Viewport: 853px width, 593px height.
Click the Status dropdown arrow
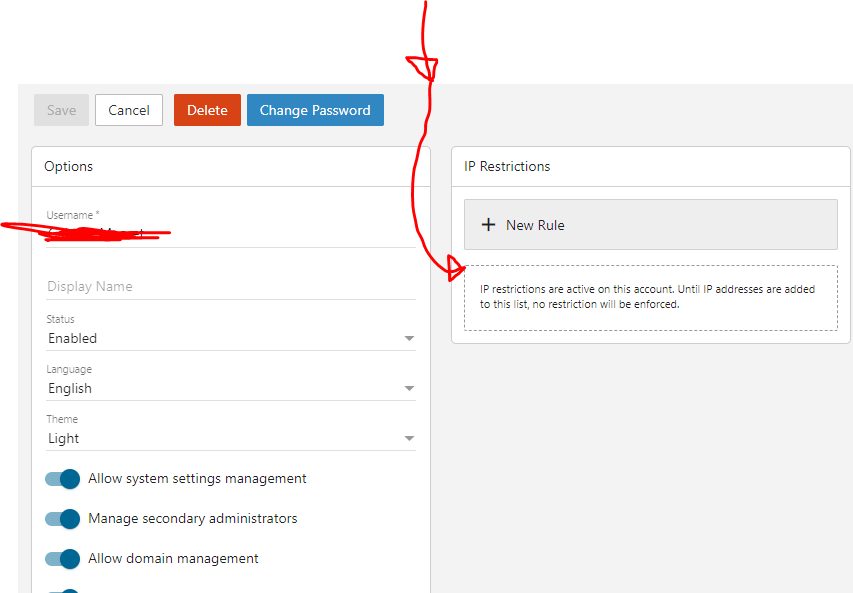click(x=409, y=339)
